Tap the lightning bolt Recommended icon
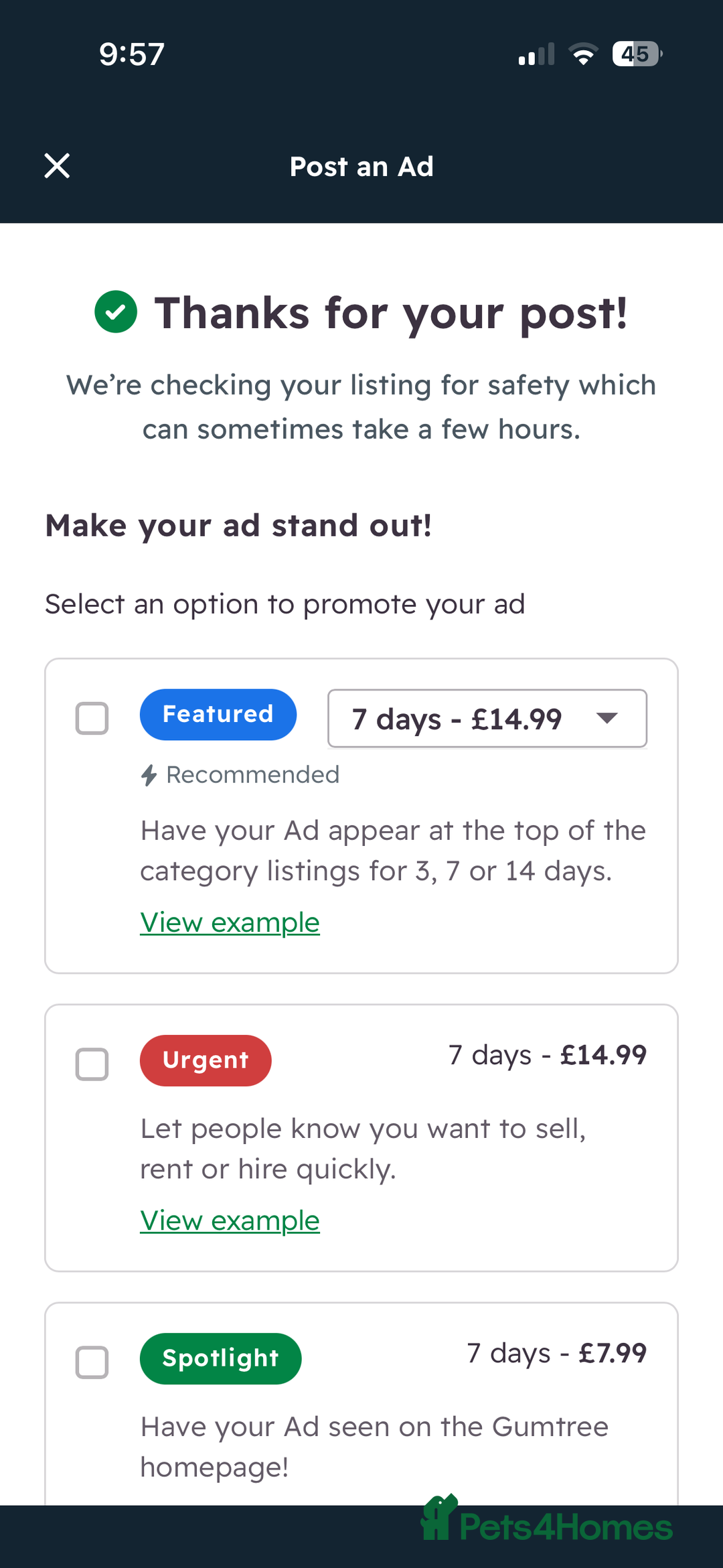 coord(149,775)
